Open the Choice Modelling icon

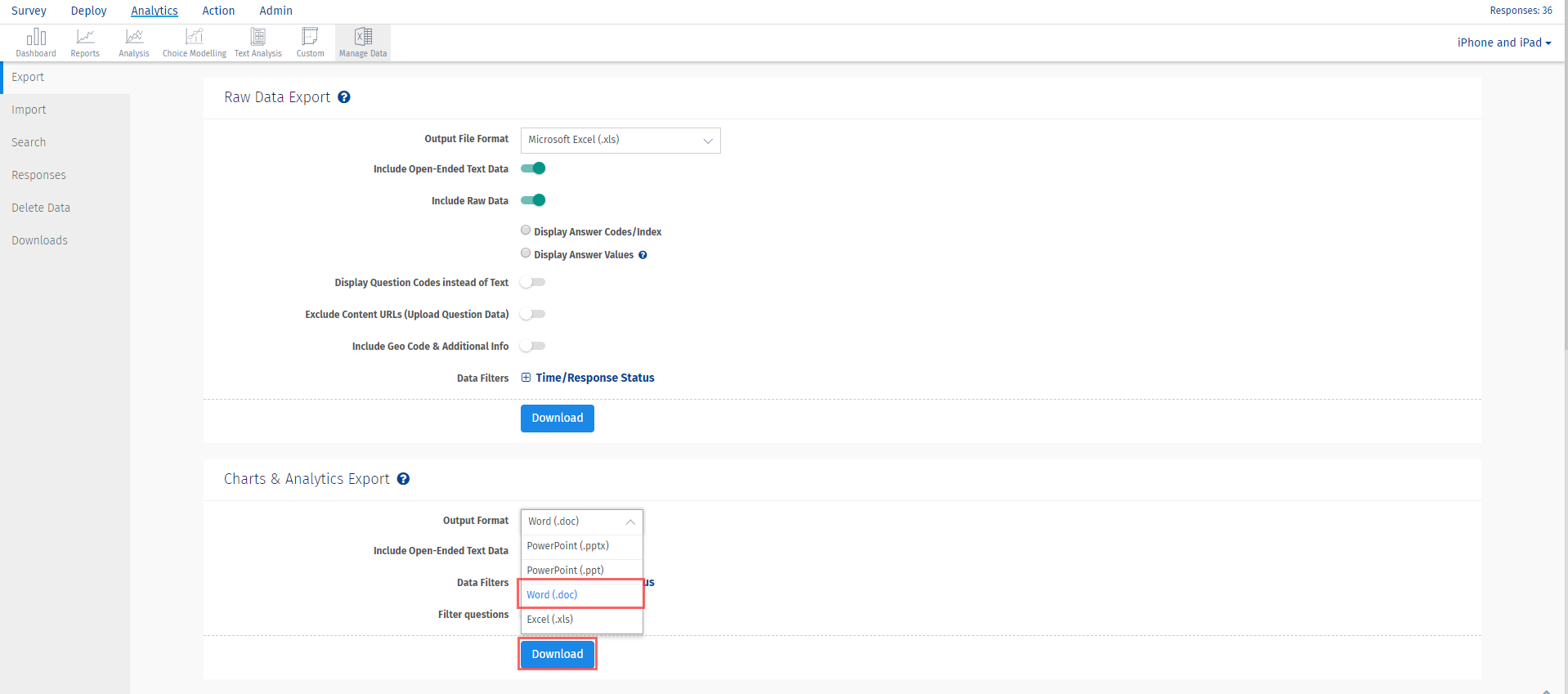point(195,43)
